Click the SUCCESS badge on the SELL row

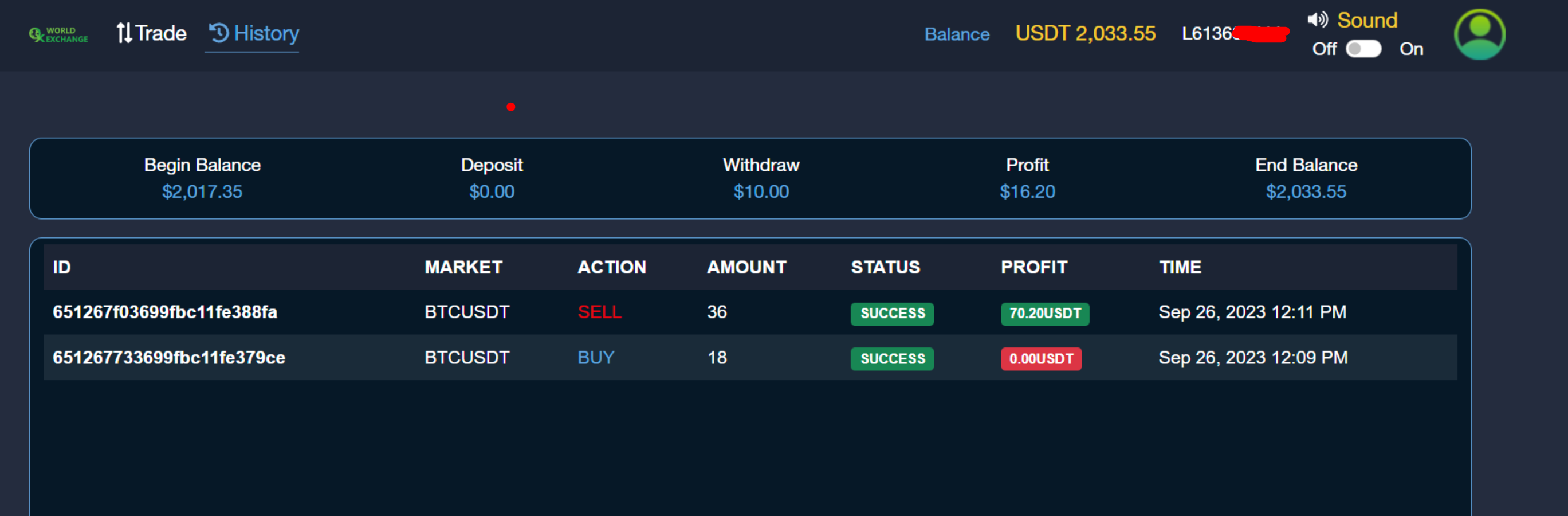point(892,313)
